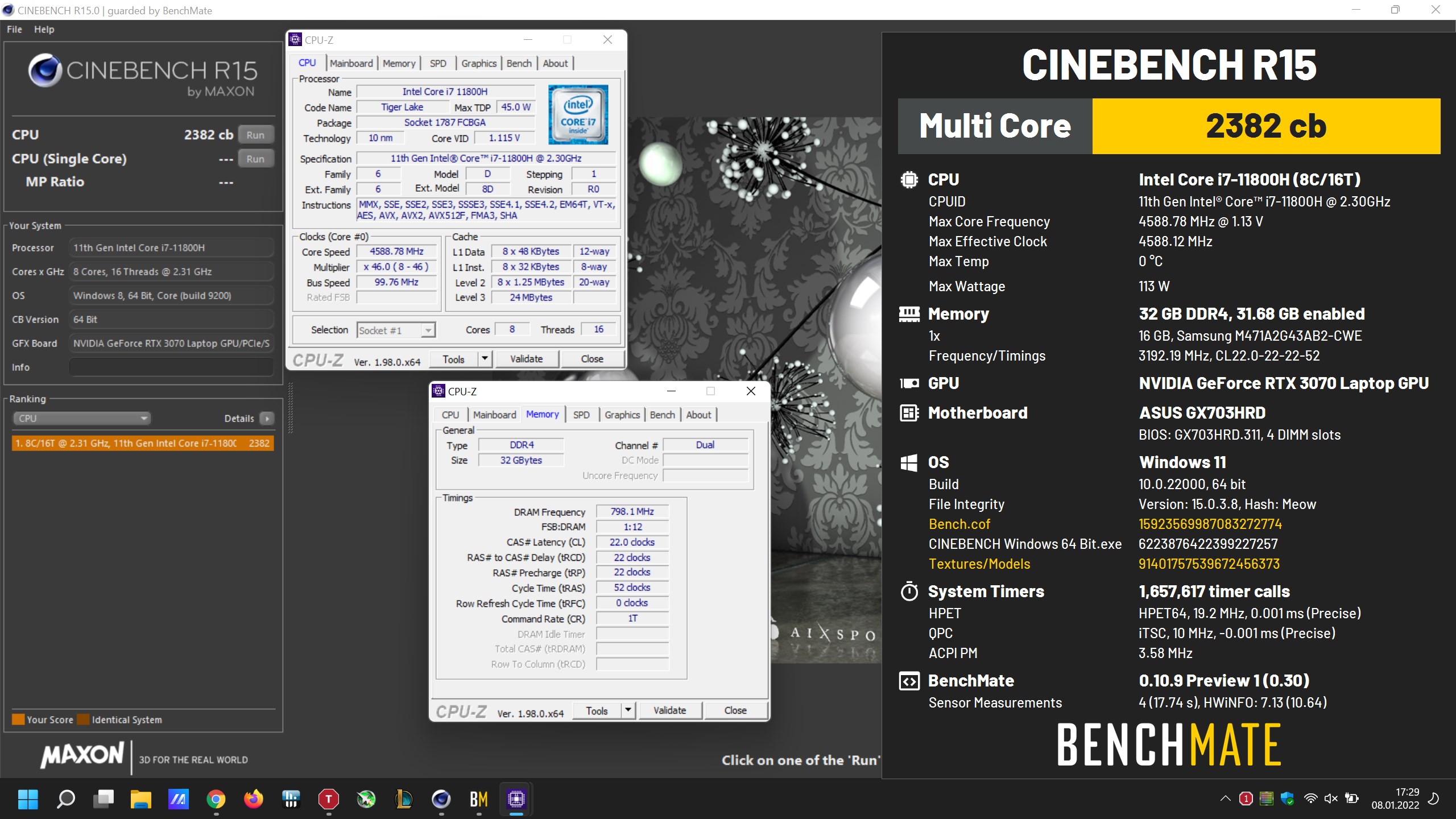This screenshot has height=819, width=1456.
Task: Open SPD tab in top CPU-Z window
Action: [438, 63]
